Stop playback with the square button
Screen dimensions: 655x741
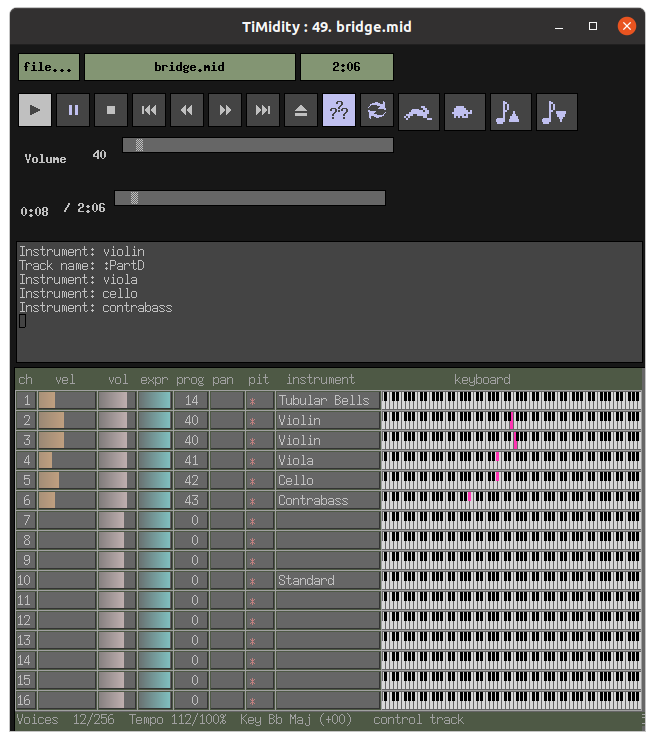tap(111, 110)
